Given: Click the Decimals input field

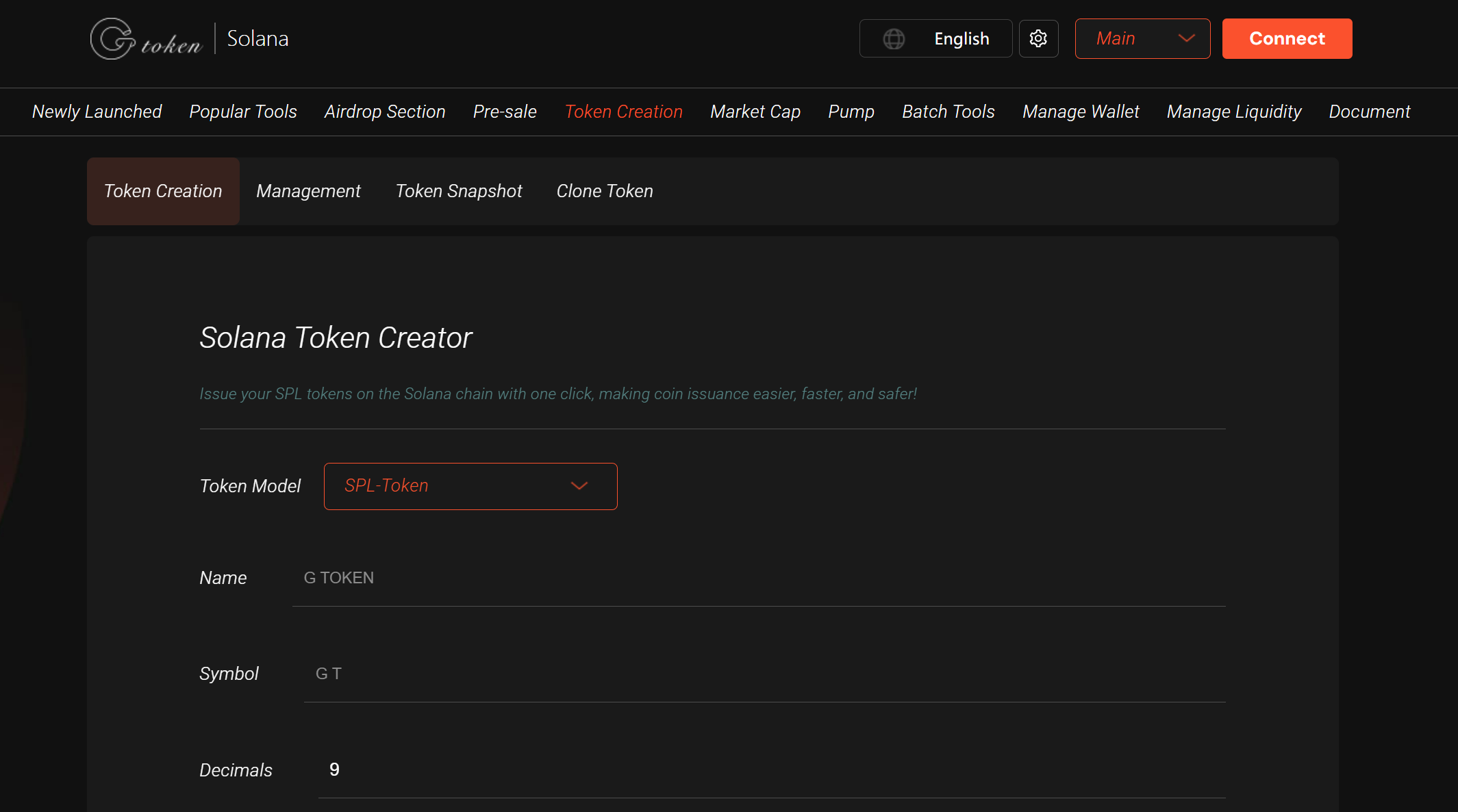Looking at the screenshot, I should pos(771,770).
